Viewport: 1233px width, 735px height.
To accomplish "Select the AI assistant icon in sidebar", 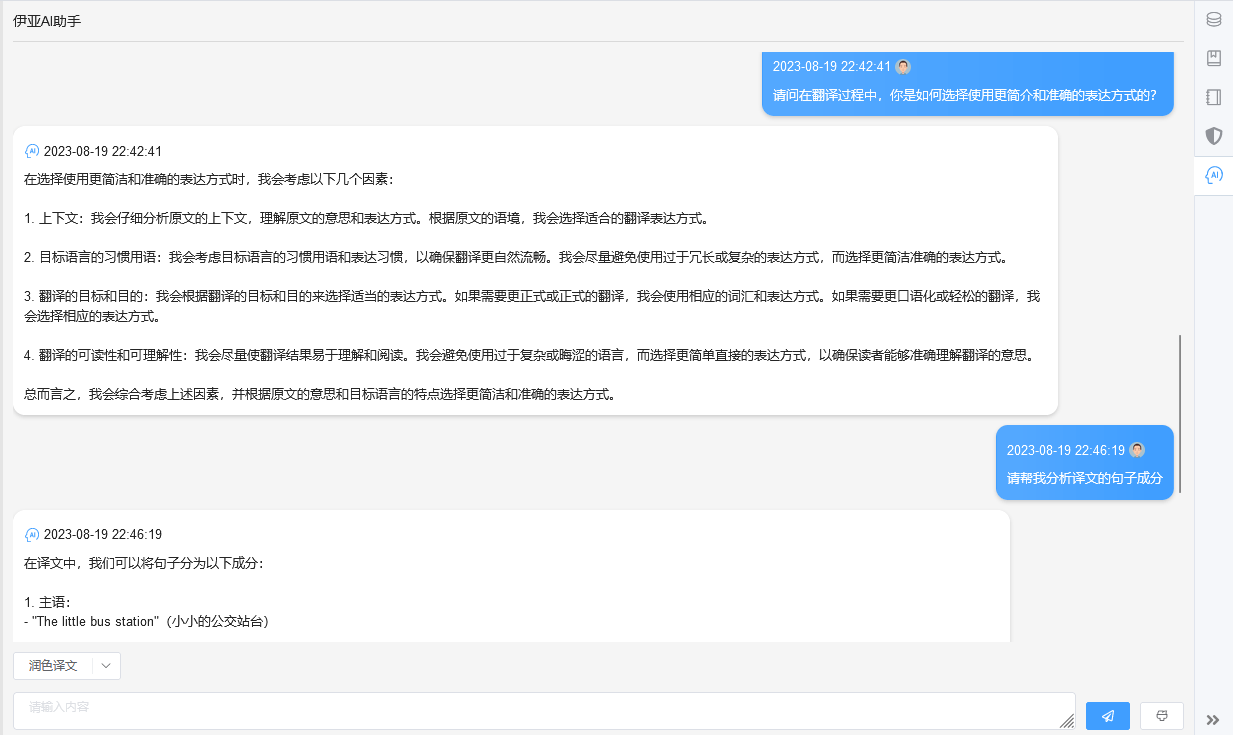I will (1214, 175).
